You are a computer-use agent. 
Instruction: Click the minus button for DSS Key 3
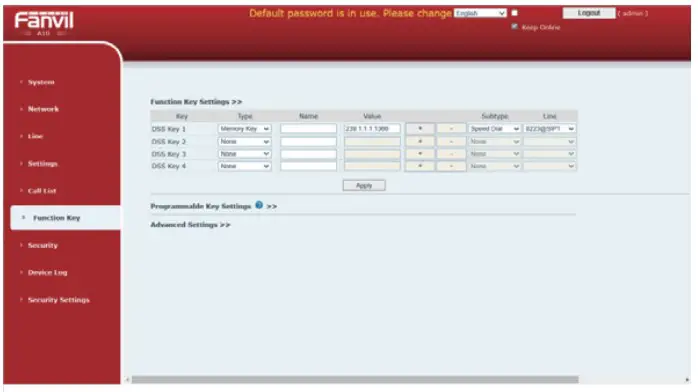point(451,154)
